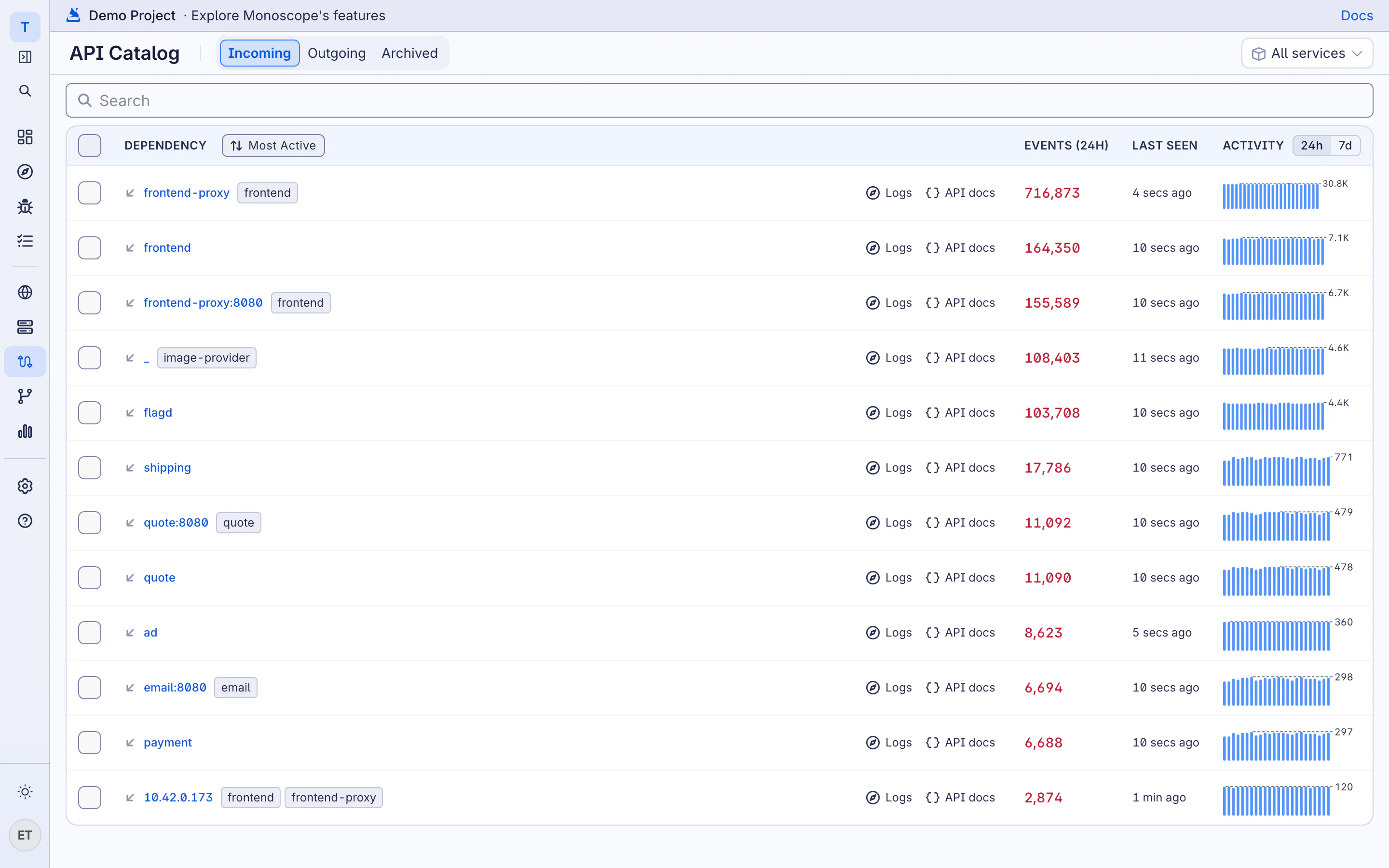
Task: Open the frontend-proxy:8080 dependency link
Action: 203,302
